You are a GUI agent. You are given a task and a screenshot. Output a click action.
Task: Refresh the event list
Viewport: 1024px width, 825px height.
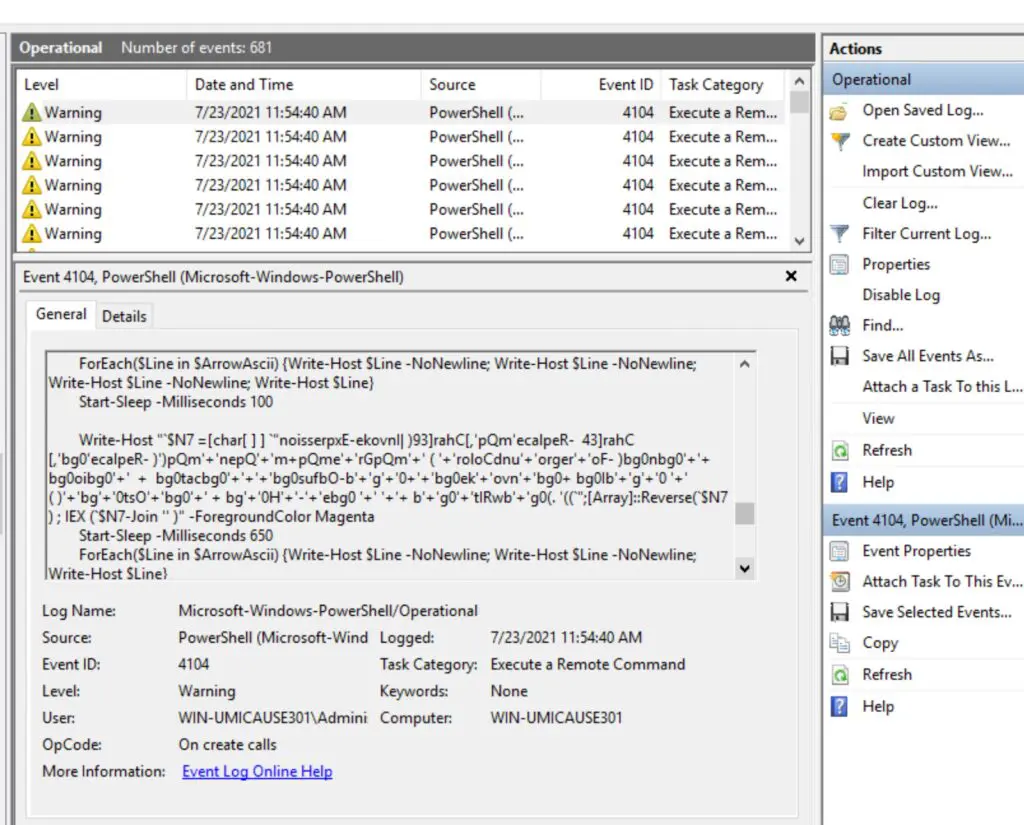(886, 450)
